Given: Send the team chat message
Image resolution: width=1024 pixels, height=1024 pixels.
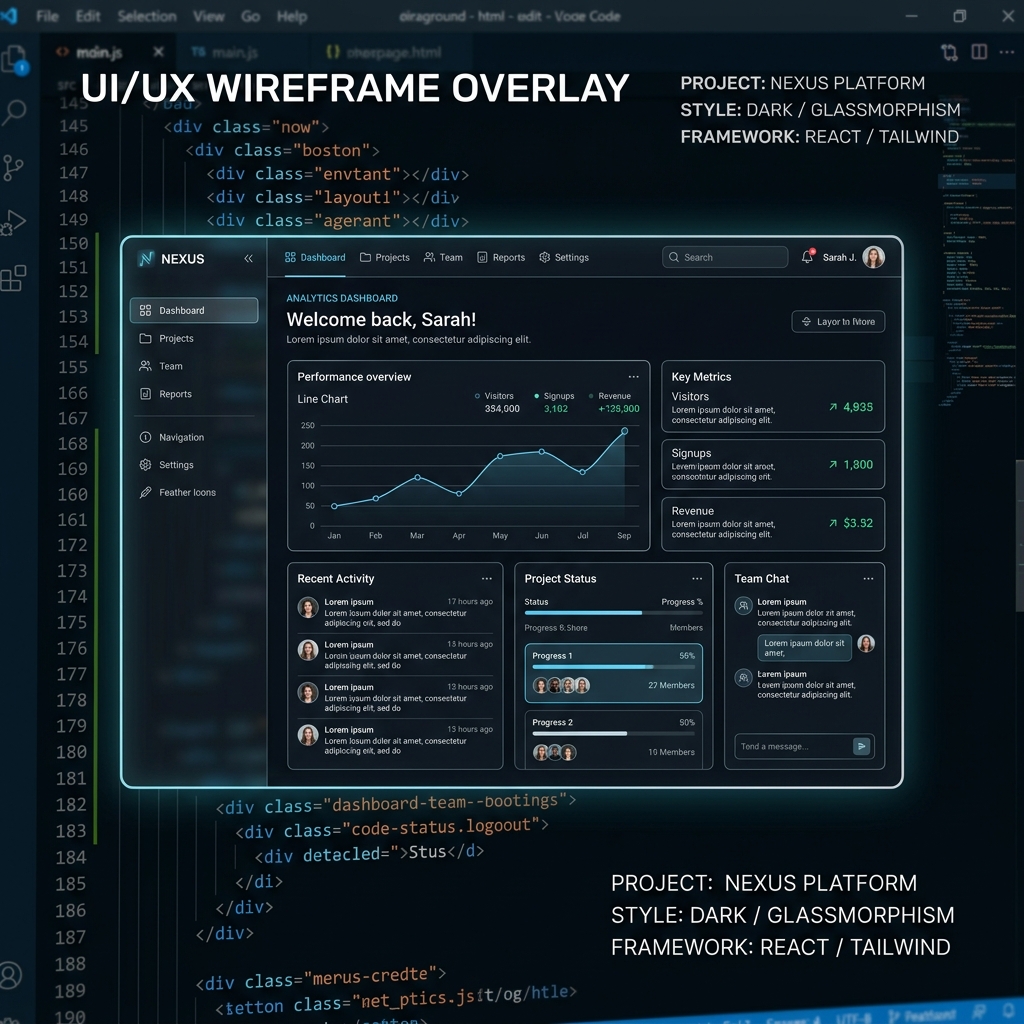Looking at the screenshot, I should [x=861, y=746].
